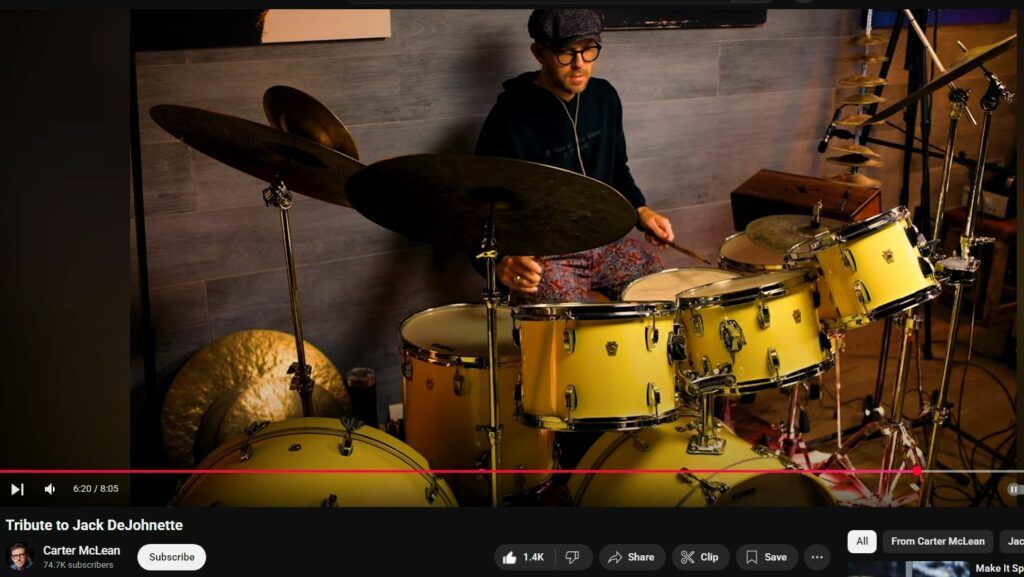Open the Share dialog
This screenshot has width=1024, height=577.
coord(631,557)
